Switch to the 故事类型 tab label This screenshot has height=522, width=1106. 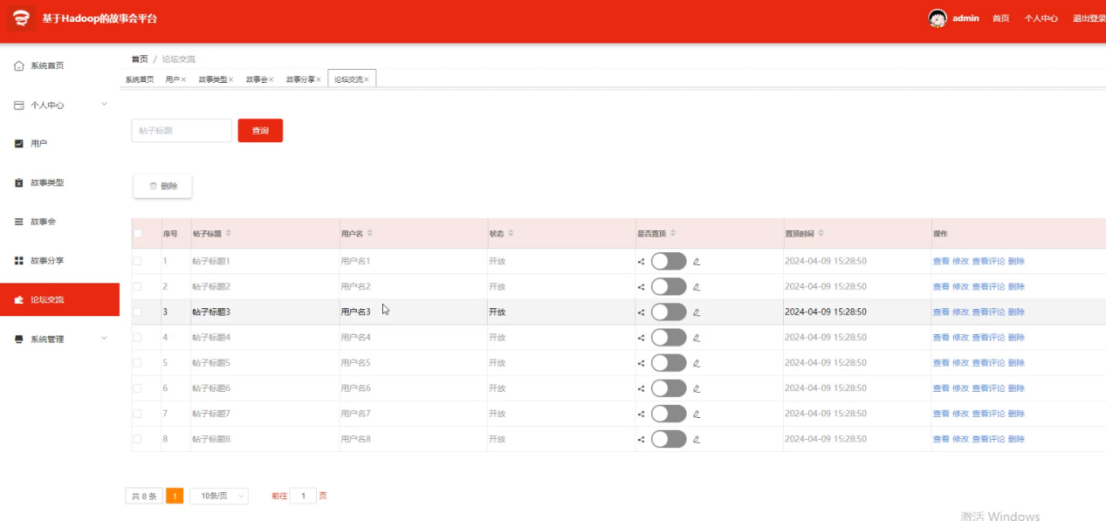point(212,80)
